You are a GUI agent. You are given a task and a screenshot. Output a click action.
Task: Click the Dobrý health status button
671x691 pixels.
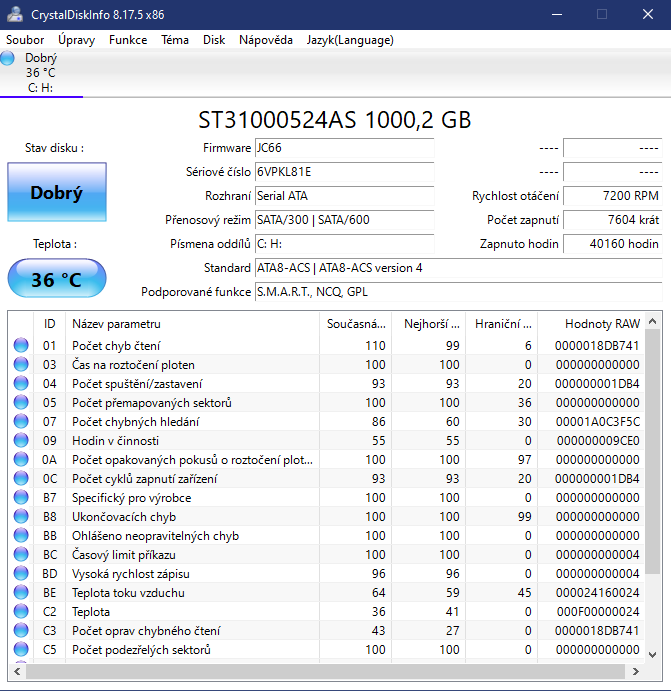pyautogui.click(x=57, y=192)
